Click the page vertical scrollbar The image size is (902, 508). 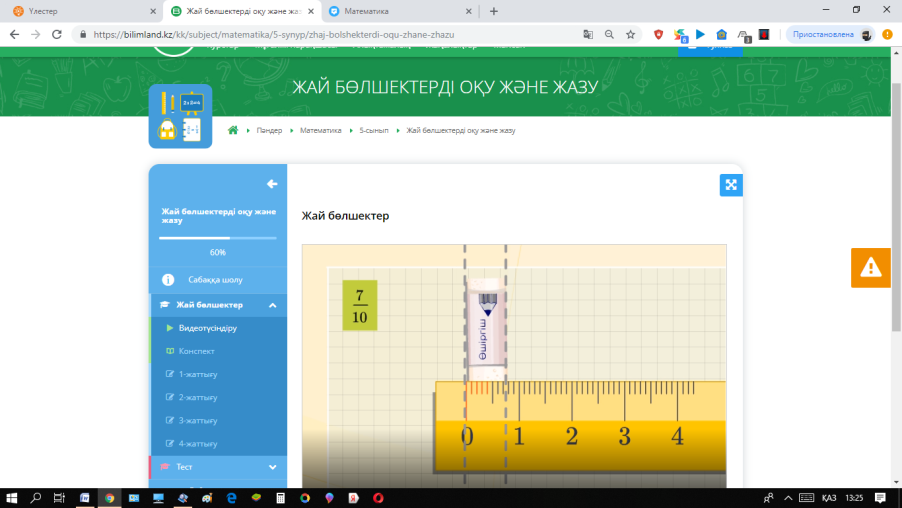(896, 207)
